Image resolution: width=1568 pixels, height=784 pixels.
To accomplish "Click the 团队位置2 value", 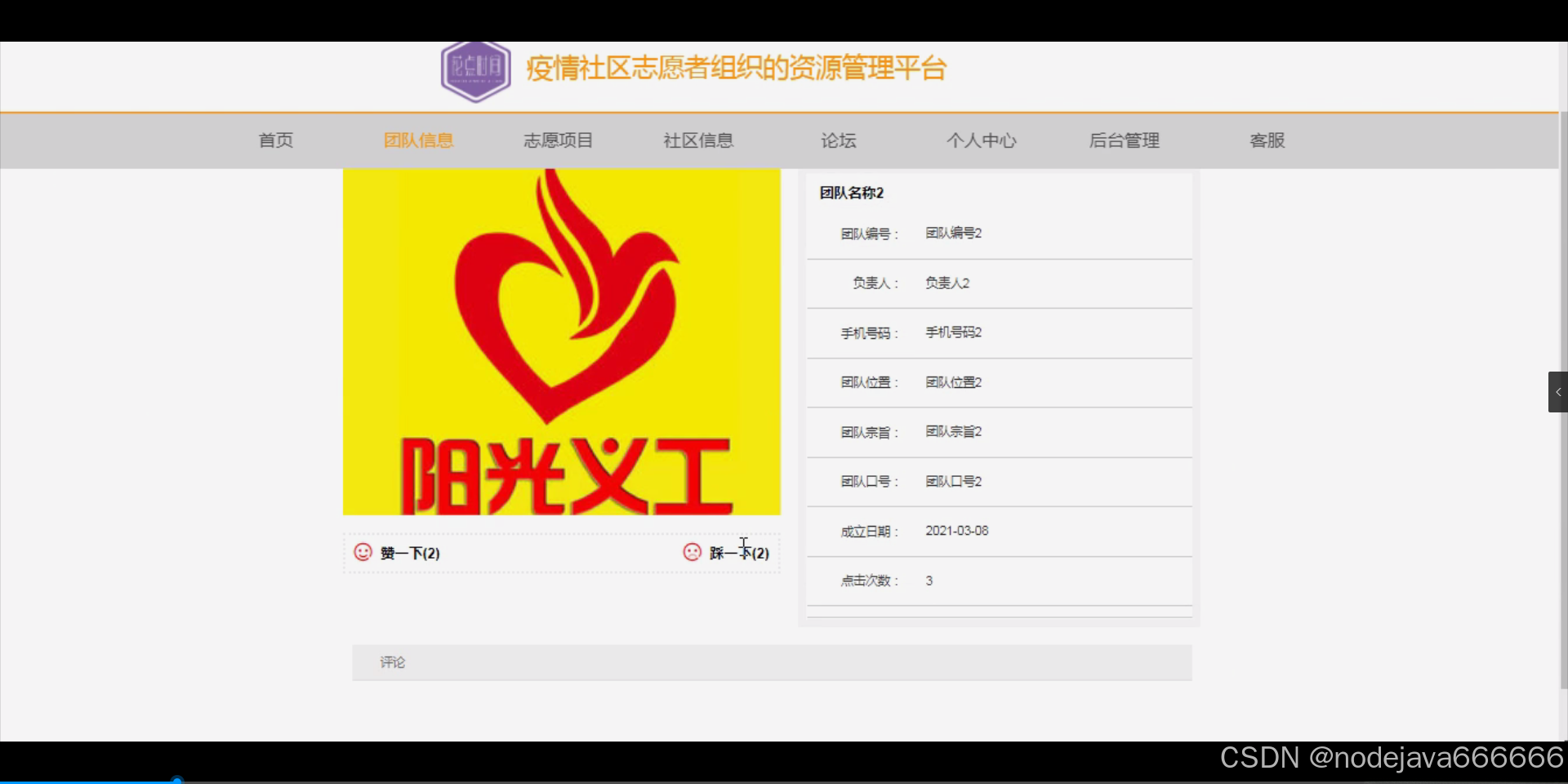I will (953, 382).
